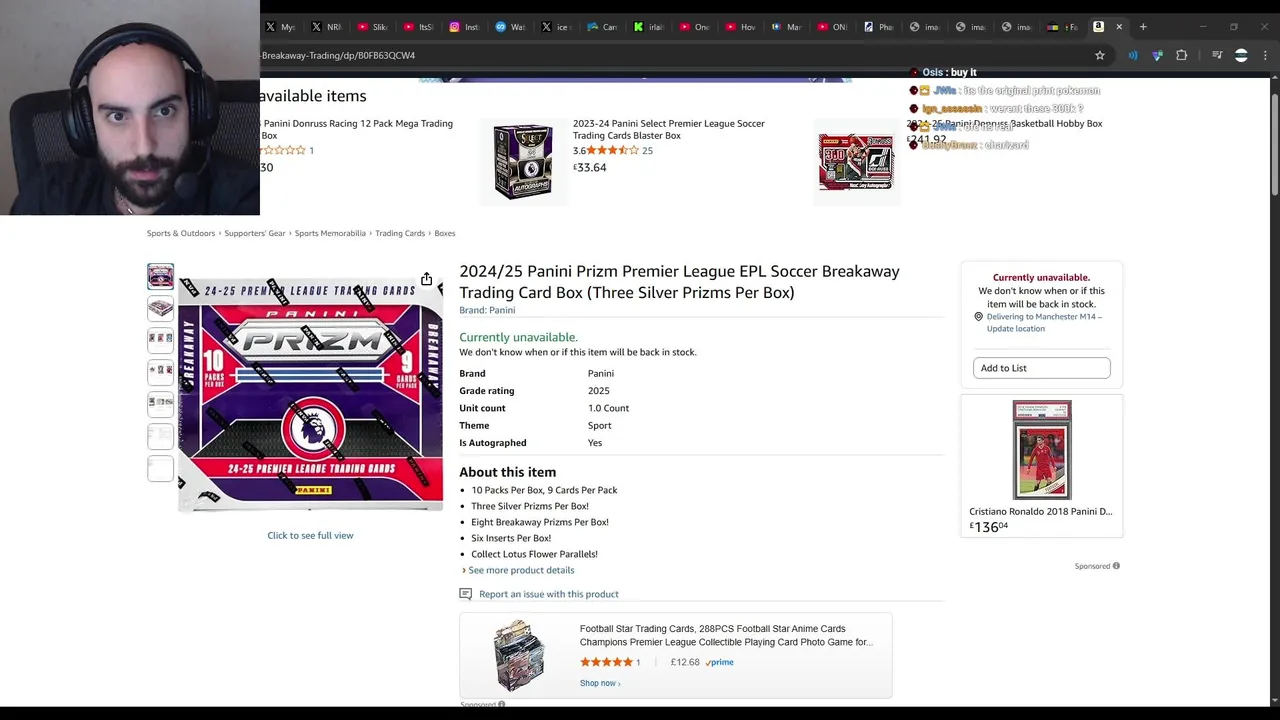Click the report issue speech bubble icon
The height and width of the screenshot is (720, 1280).
pyautogui.click(x=465, y=594)
